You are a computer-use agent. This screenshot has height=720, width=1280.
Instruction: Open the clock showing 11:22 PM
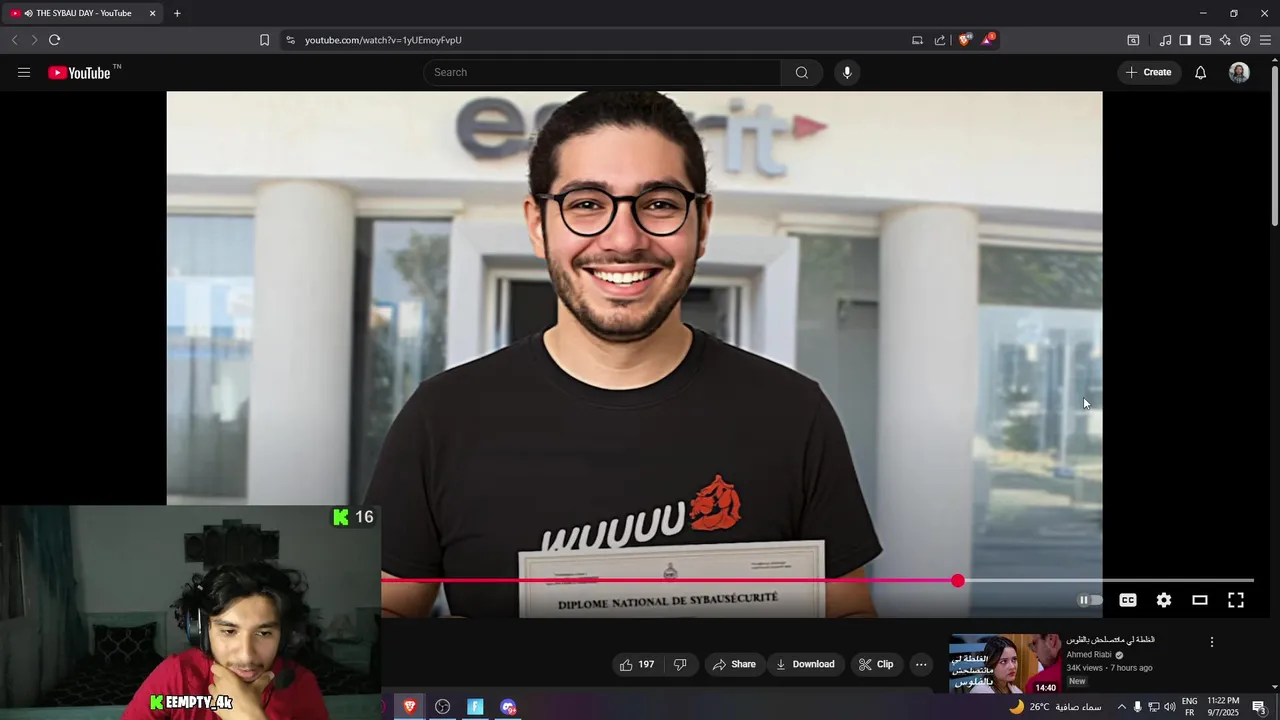coord(1223,707)
